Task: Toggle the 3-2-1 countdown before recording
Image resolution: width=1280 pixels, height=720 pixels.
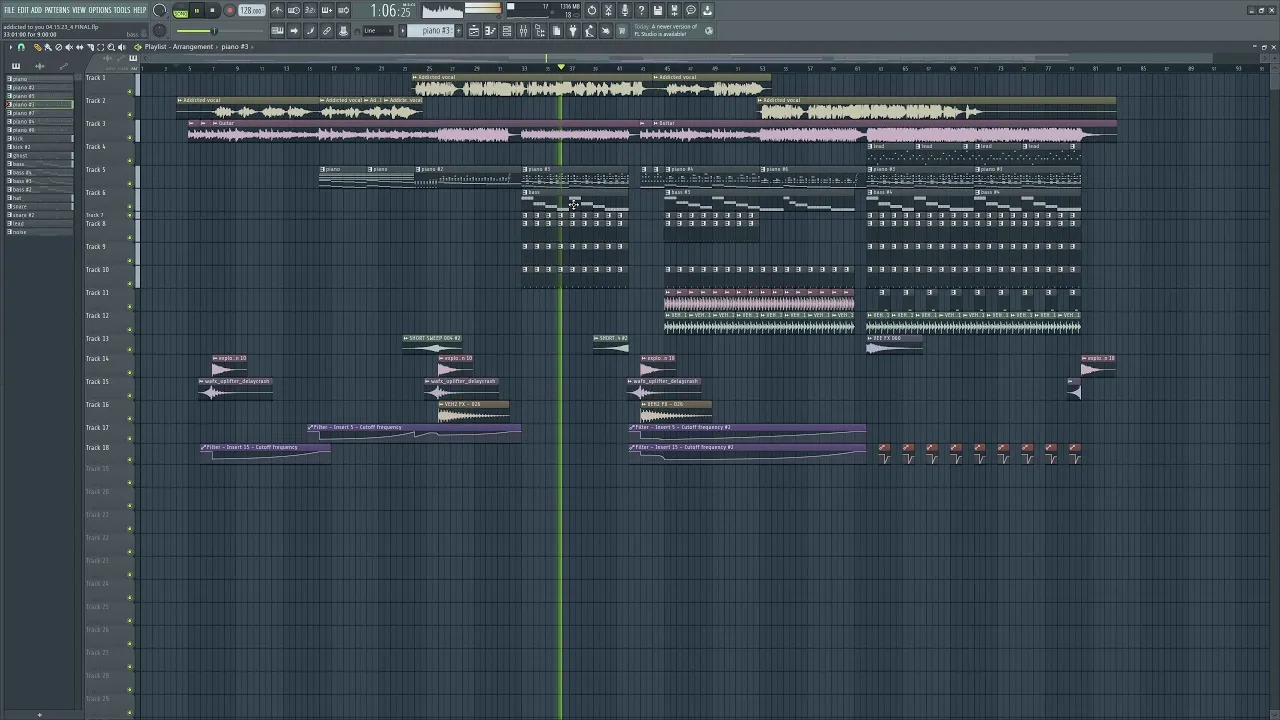Action: tap(310, 11)
